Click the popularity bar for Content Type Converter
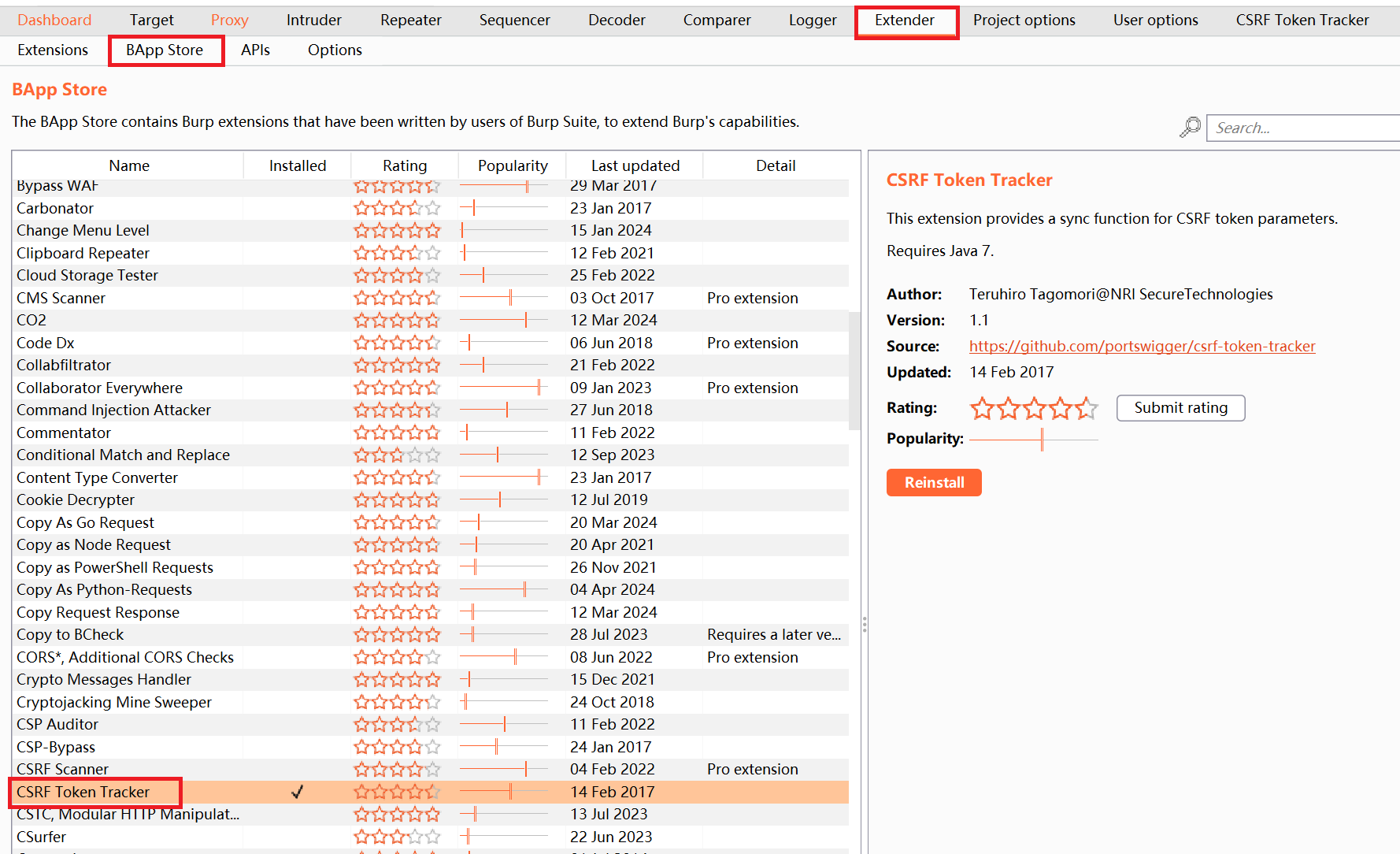Viewport: 1400px width, 854px height. (504, 477)
